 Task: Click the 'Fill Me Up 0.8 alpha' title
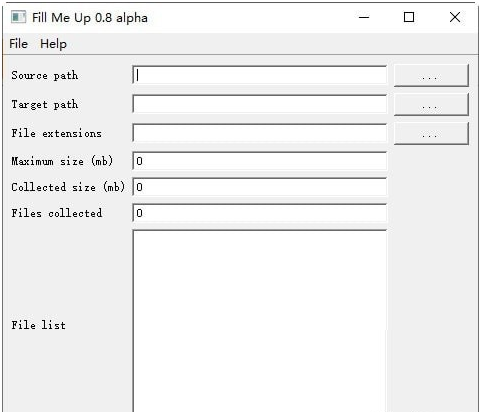[90, 18]
